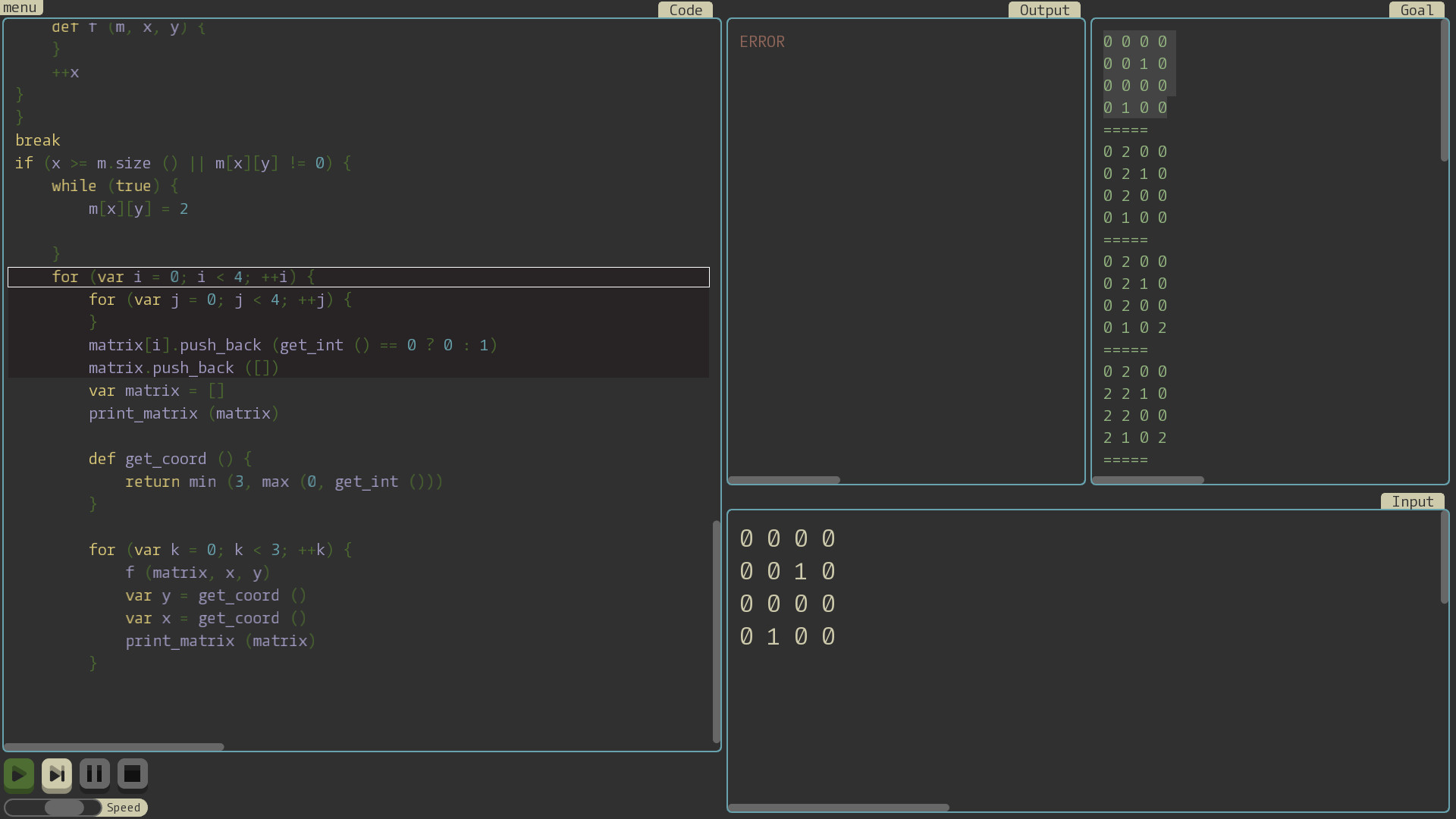
Task: Stop the running program
Action: tap(133, 773)
